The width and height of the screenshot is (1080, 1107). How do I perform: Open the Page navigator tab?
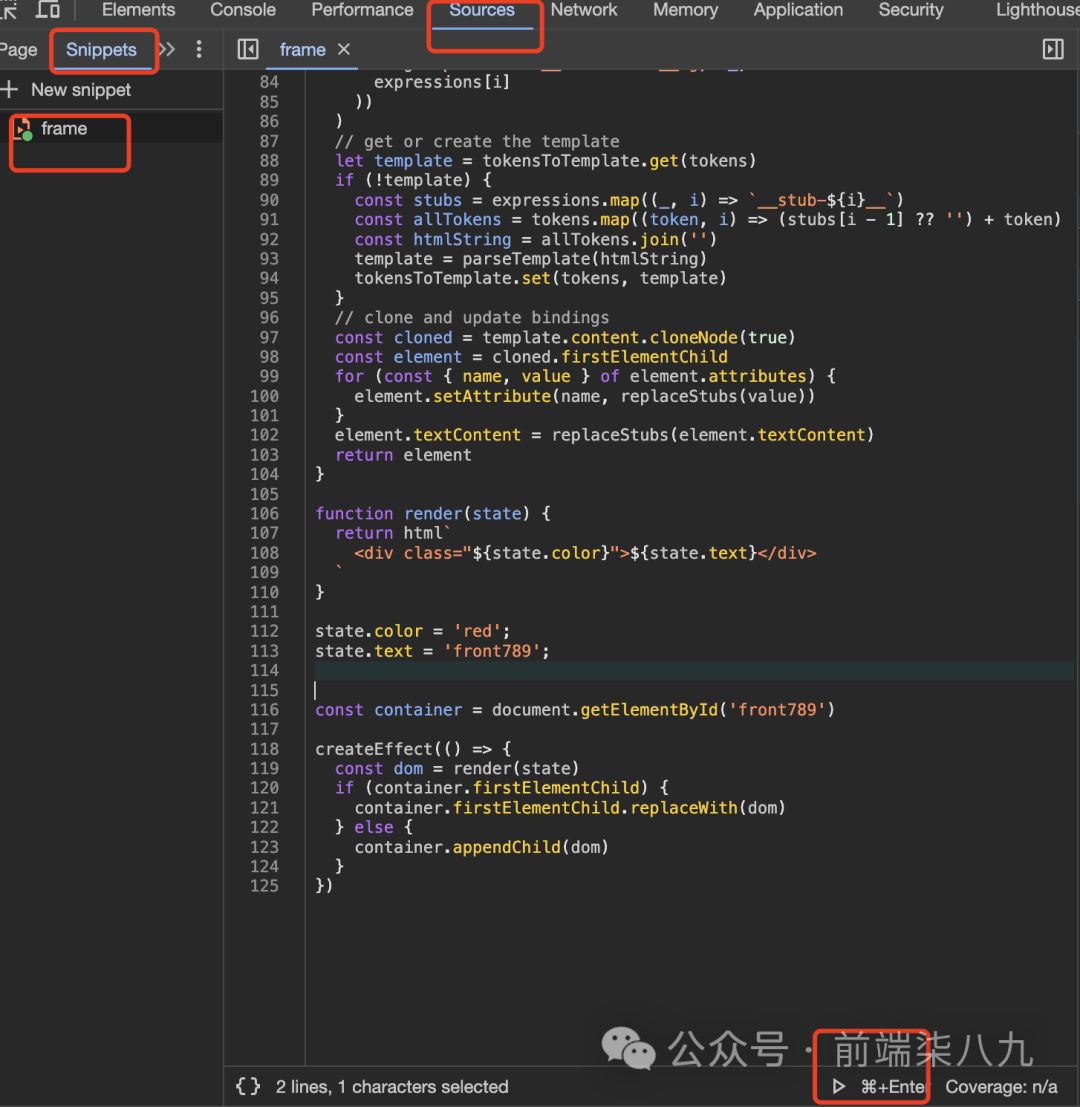click(x=18, y=50)
